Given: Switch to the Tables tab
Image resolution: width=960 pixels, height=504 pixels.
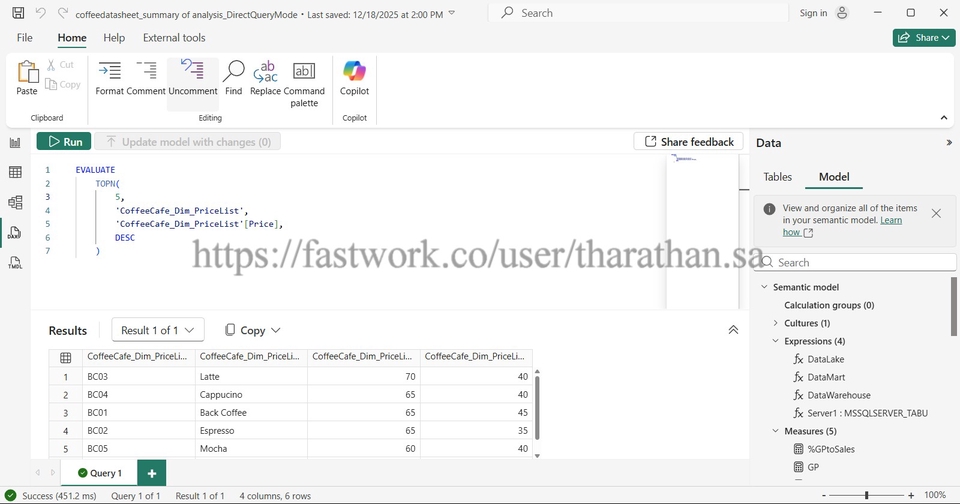Looking at the screenshot, I should pos(777,177).
